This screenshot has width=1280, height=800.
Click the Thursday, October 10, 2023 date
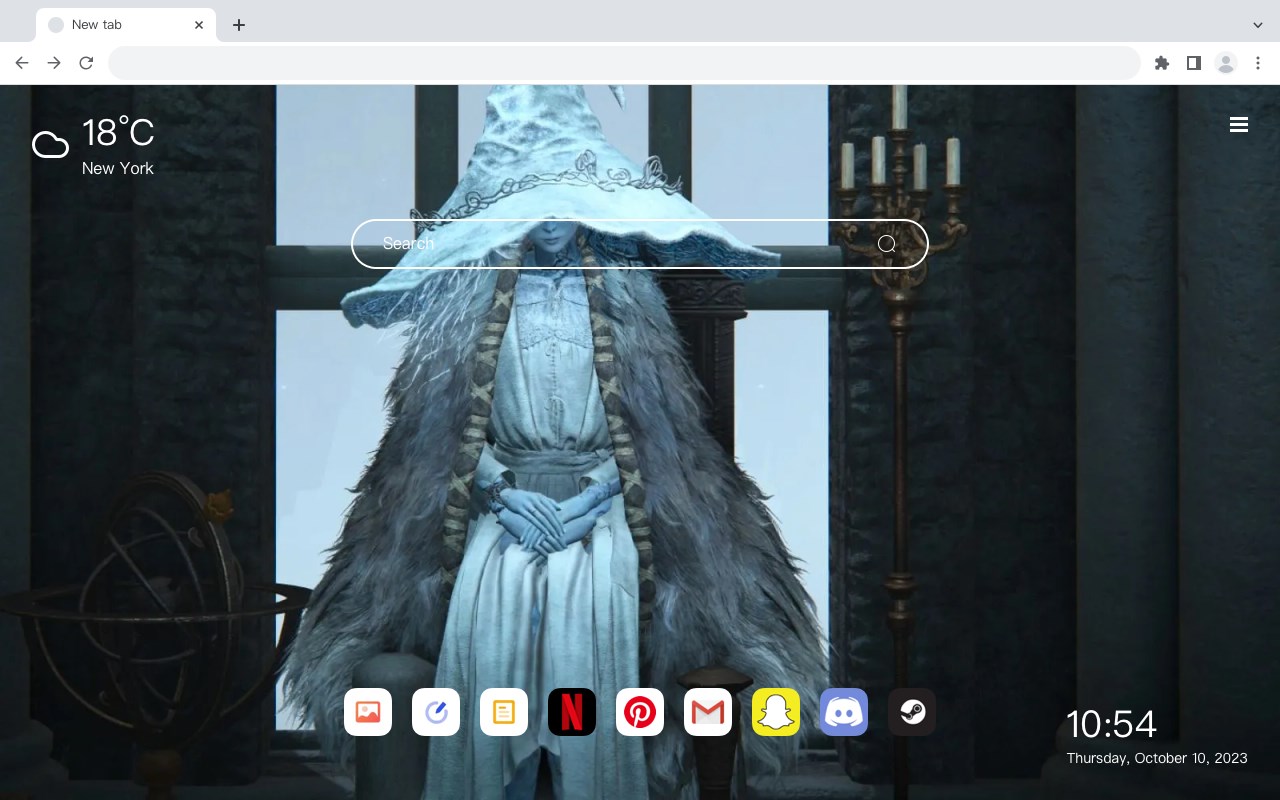(x=1157, y=758)
